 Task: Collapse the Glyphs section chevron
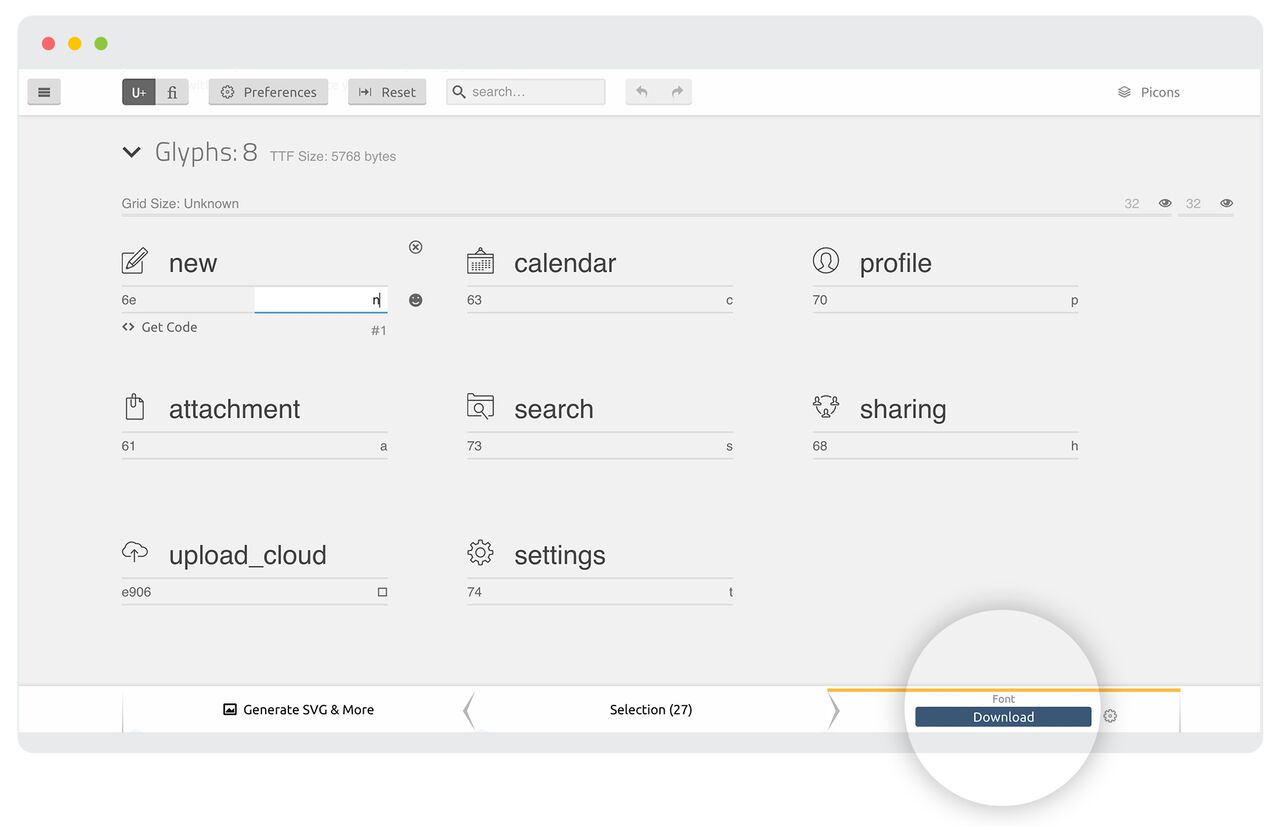click(x=131, y=152)
